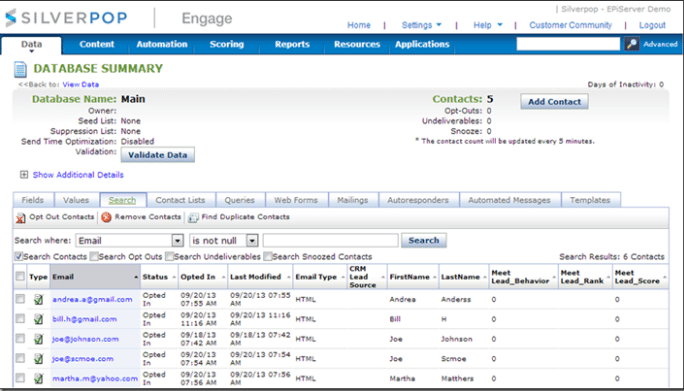Switch to the Queries tab
Viewport: 684px width, 391px height.
239,200
